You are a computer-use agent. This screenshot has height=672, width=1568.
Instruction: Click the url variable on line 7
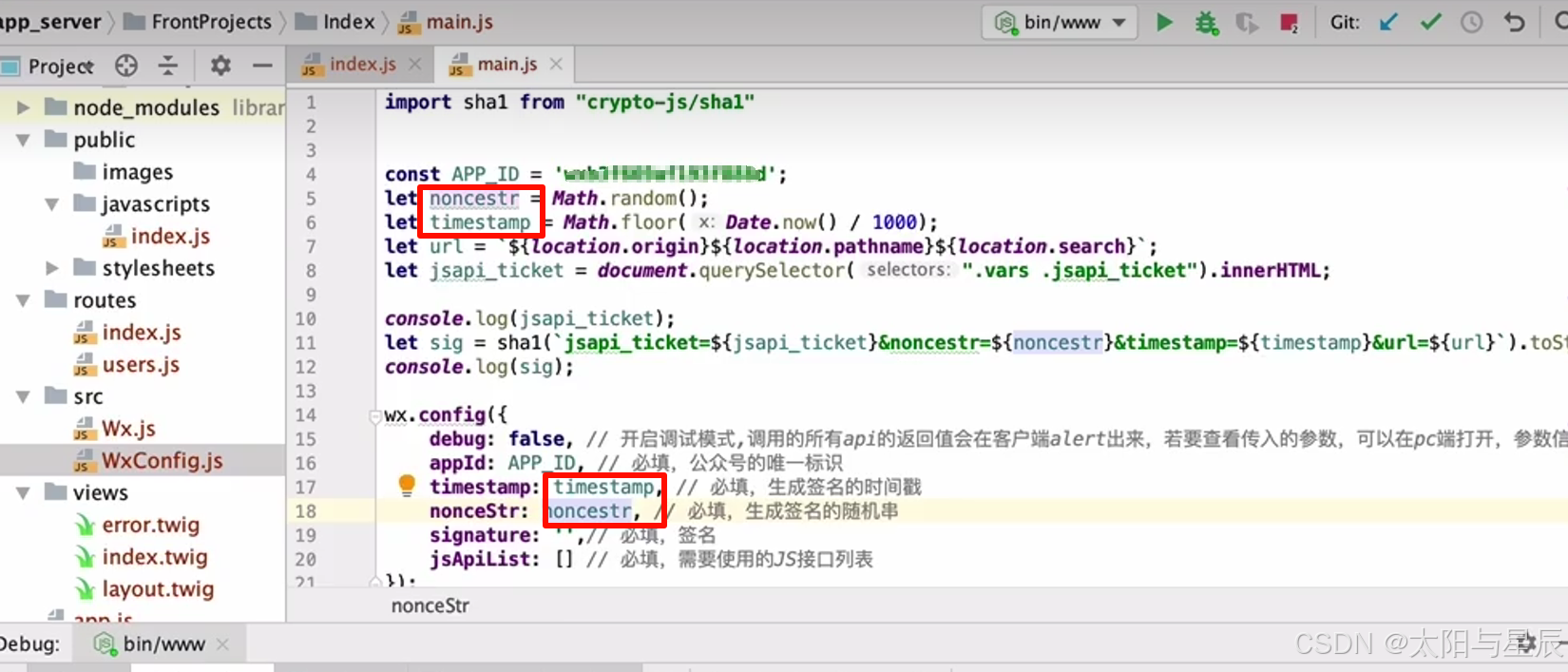pyautogui.click(x=446, y=246)
